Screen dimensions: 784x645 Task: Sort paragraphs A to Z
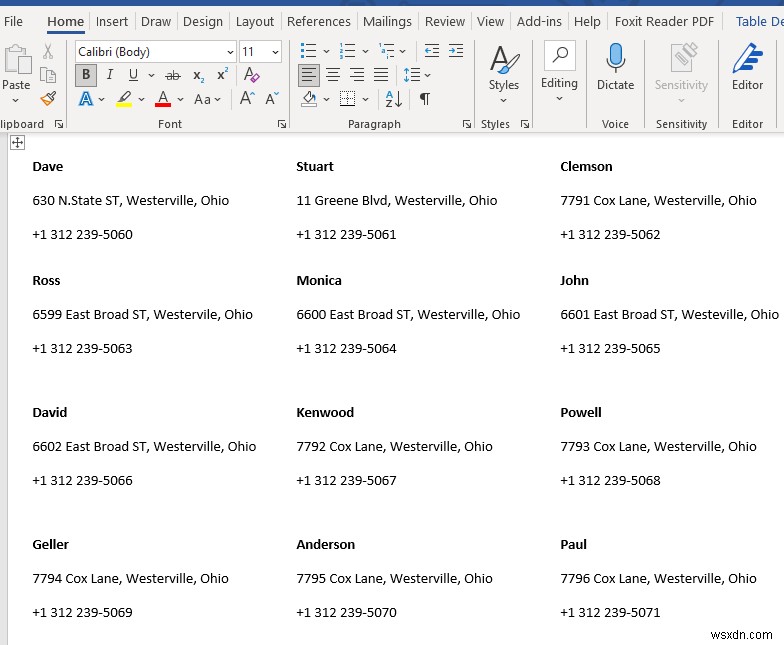[x=394, y=99]
